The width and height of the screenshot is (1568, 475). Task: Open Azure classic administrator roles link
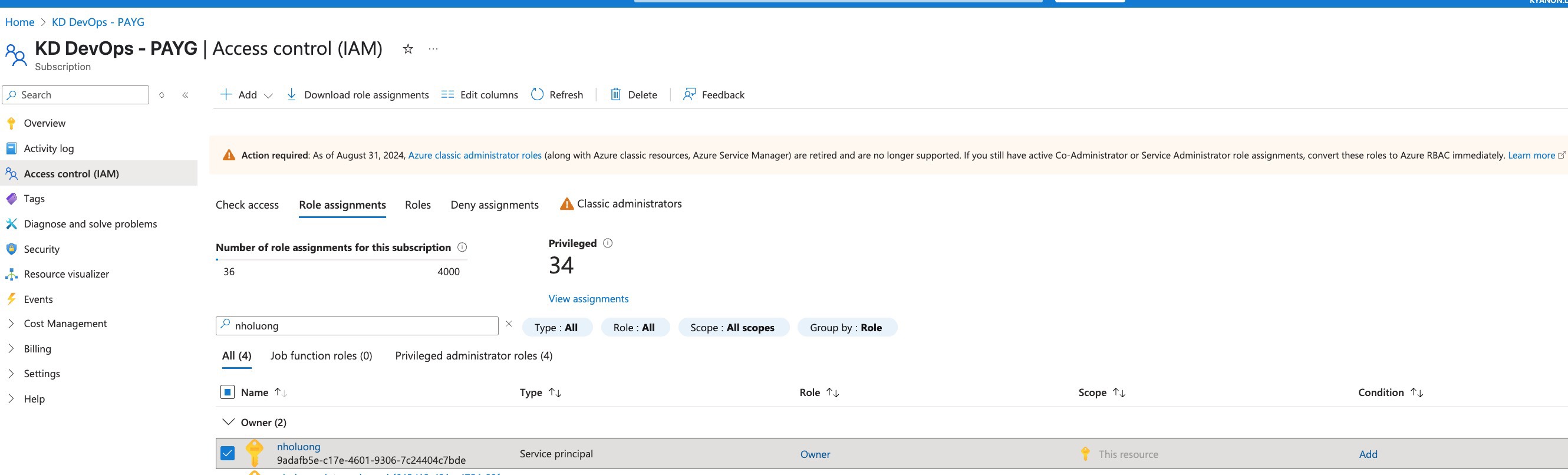(475, 155)
